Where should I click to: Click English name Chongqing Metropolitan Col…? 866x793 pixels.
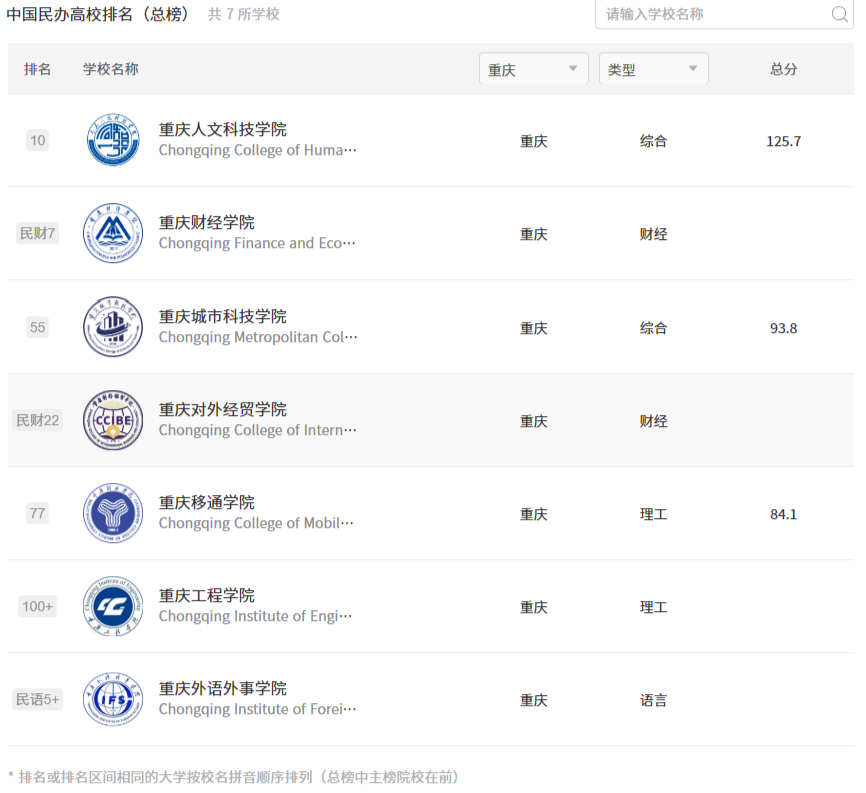point(258,337)
